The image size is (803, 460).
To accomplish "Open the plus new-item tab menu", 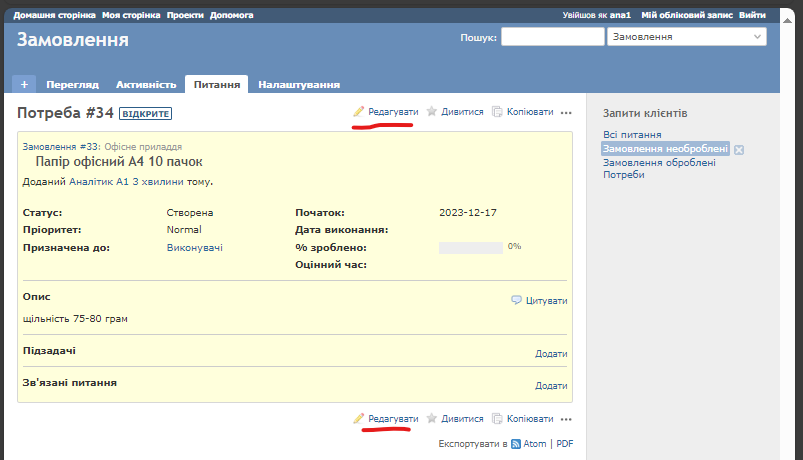I will click(x=24, y=85).
